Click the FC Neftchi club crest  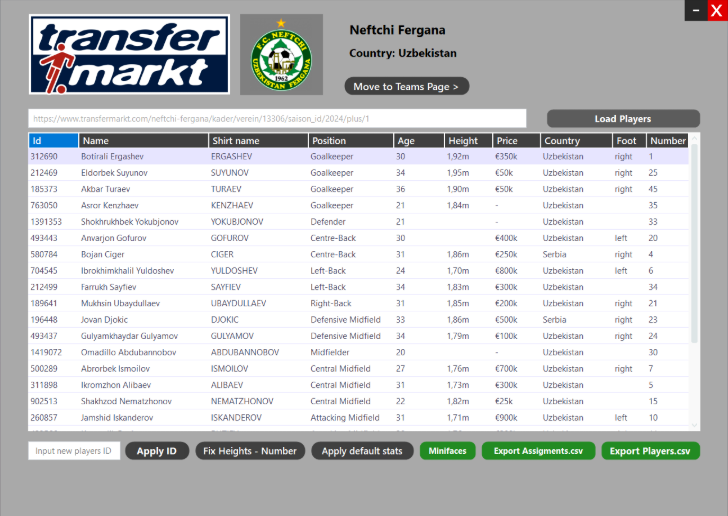[x=281, y=54]
